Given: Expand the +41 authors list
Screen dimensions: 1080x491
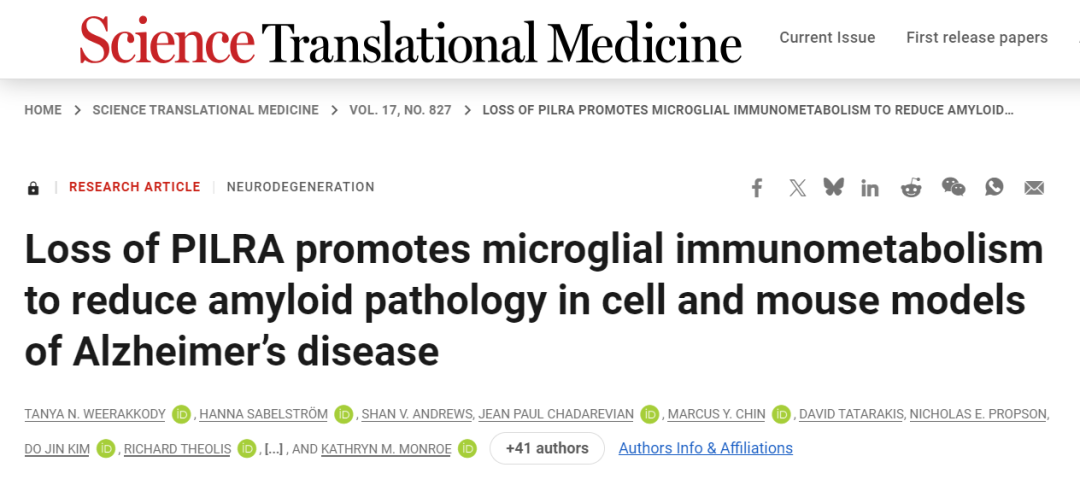Looking at the screenshot, I should click(547, 448).
